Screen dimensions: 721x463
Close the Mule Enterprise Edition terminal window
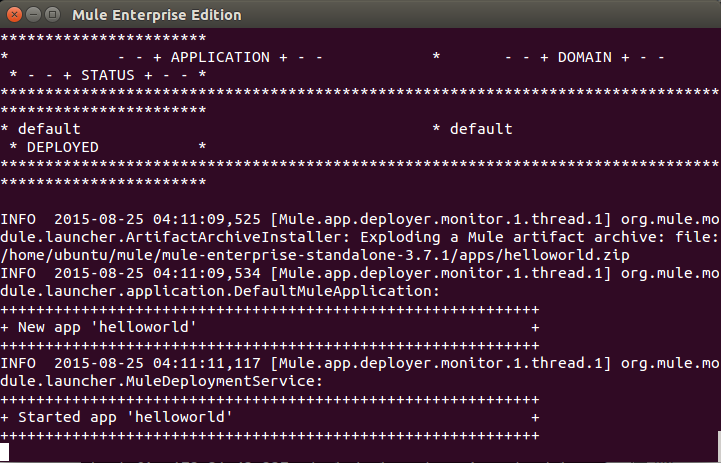point(14,15)
